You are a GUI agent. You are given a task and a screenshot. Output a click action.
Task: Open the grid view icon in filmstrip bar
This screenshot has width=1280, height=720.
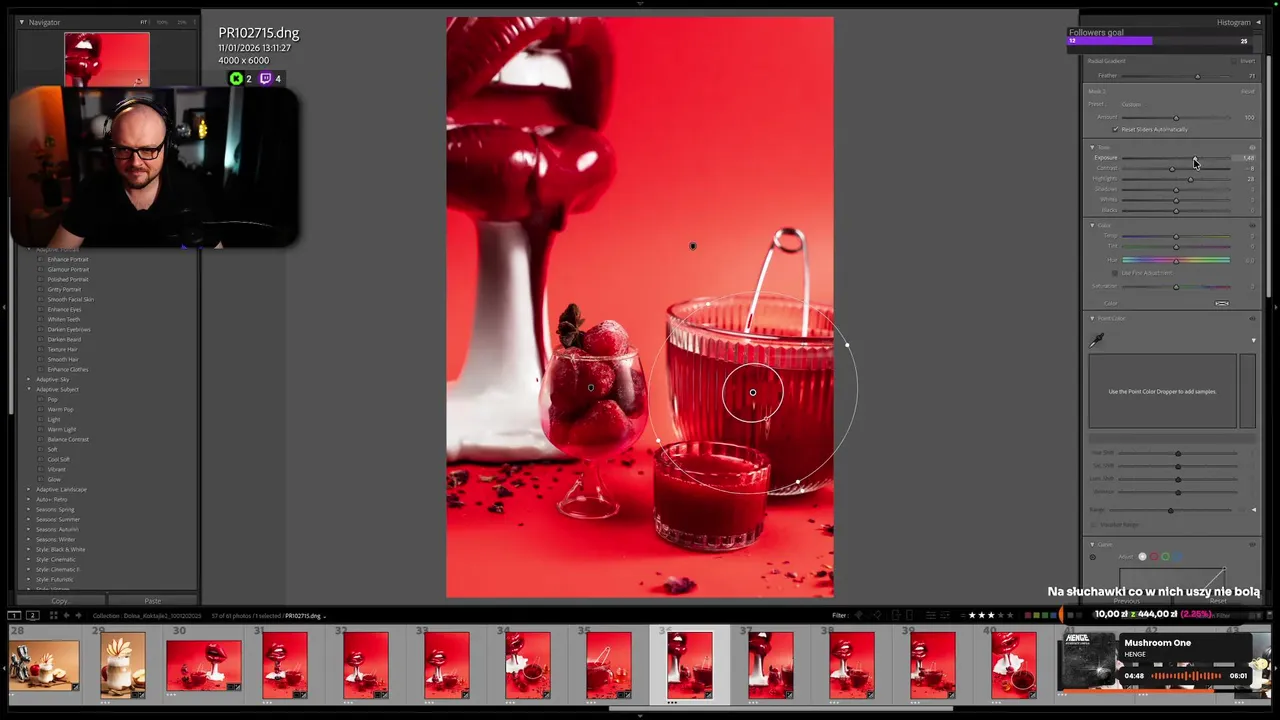[53, 615]
